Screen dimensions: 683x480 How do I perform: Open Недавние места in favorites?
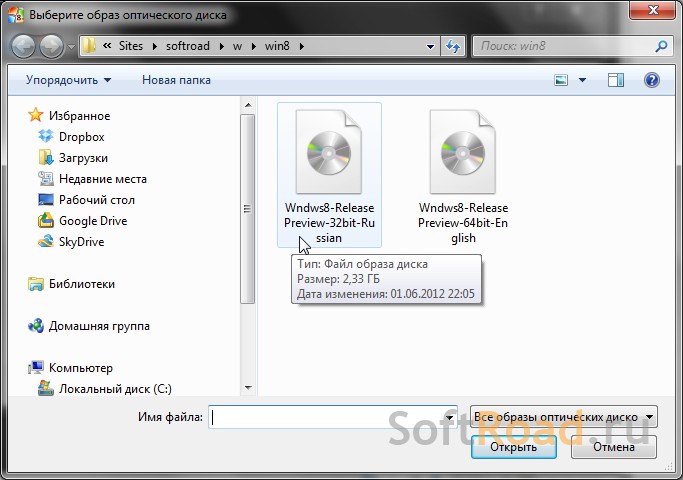pos(103,179)
